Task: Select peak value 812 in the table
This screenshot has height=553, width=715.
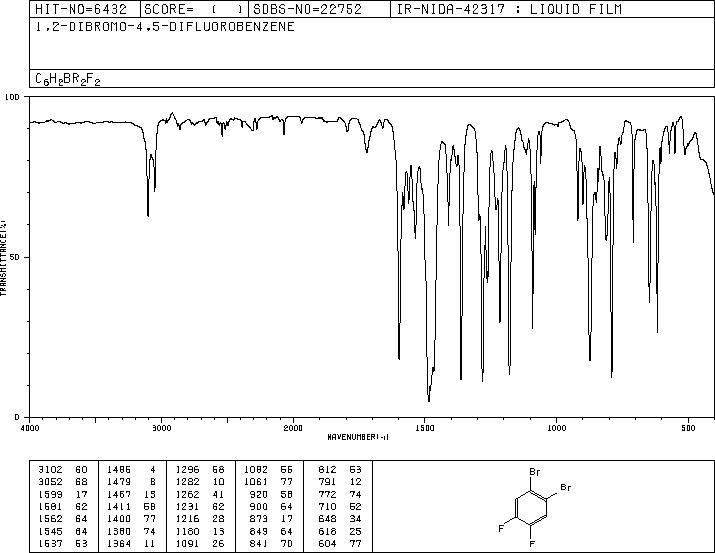Action: 327,470
